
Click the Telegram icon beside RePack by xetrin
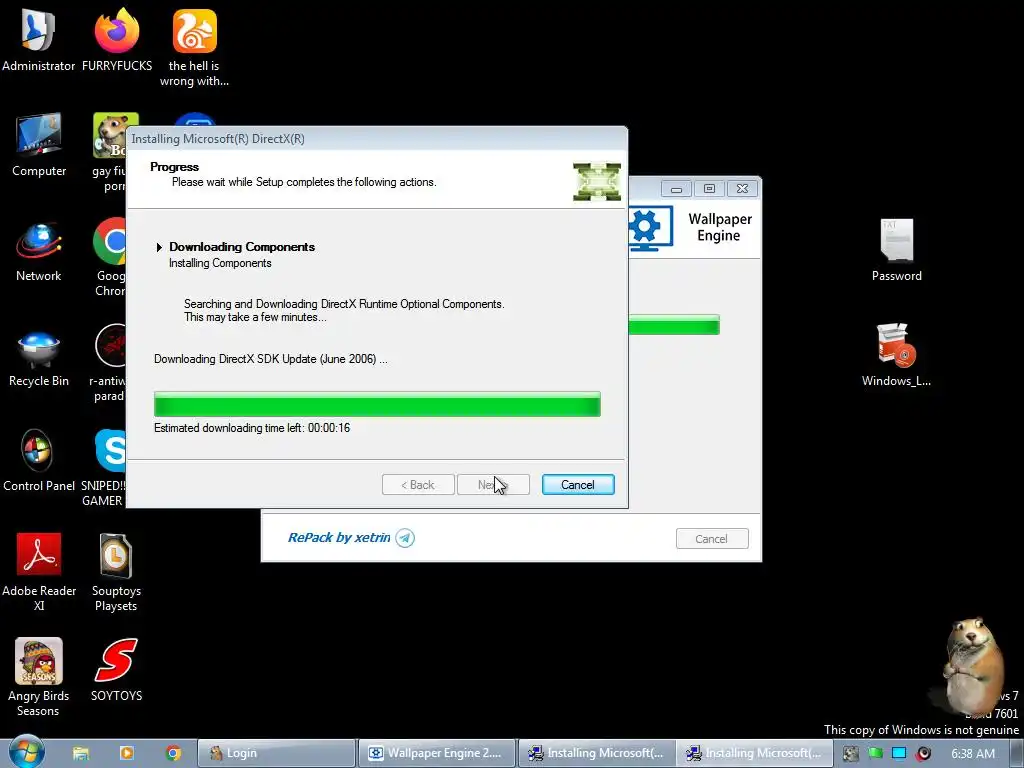(405, 538)
